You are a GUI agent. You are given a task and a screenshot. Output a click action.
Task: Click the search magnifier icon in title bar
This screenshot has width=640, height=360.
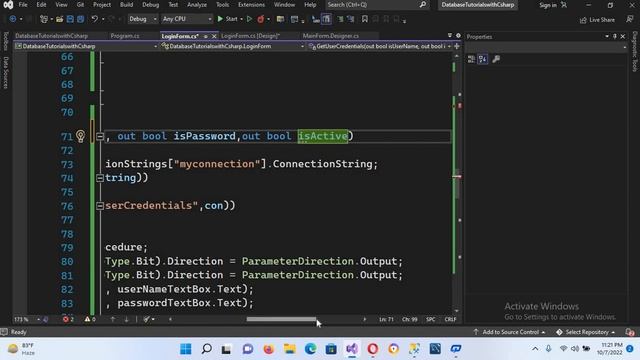(x=423, y=4)
